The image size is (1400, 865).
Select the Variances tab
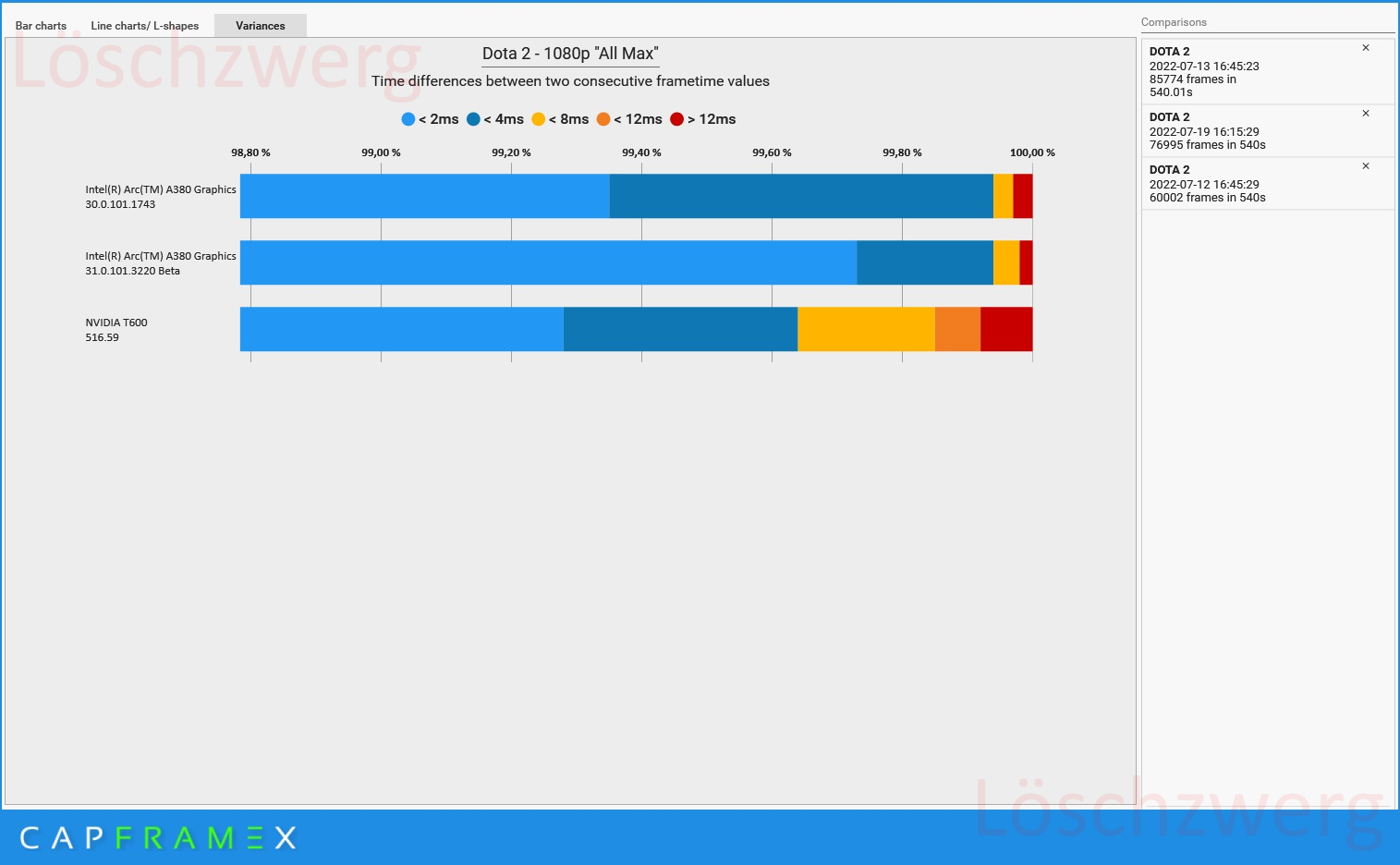click(x=261, y=26)
